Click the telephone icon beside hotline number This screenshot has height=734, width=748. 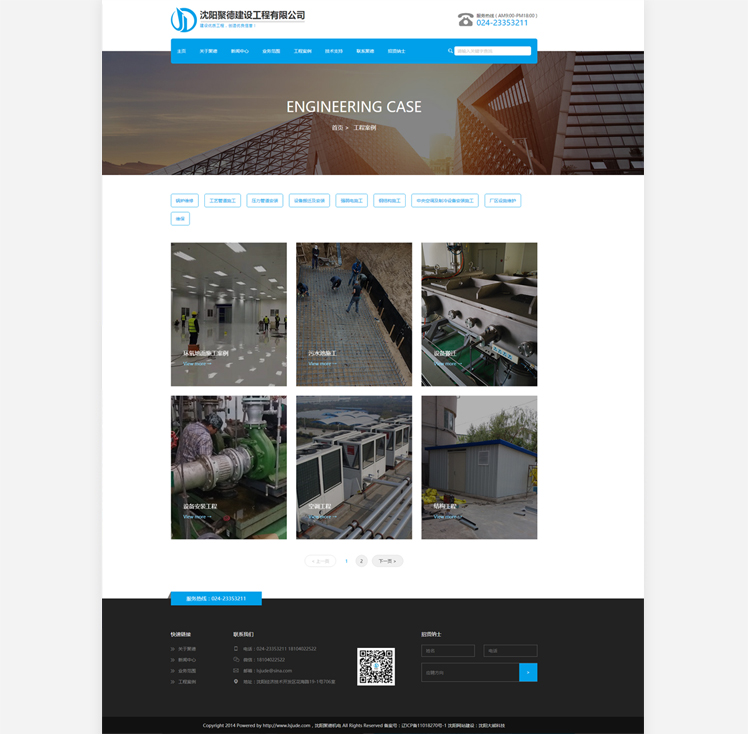[x=465, y=19]
